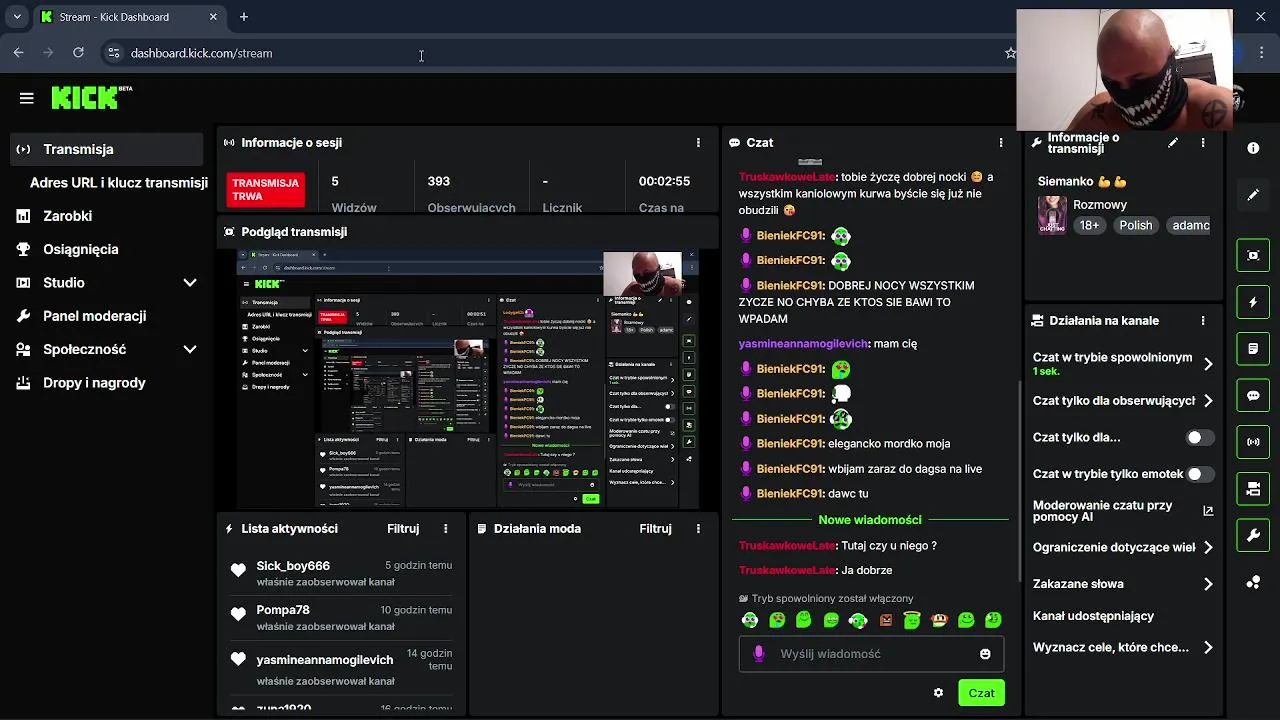Open Lista aktywności three-dot menu
This screenshot has height=720, width=1280.
click(x=446, y=529)
